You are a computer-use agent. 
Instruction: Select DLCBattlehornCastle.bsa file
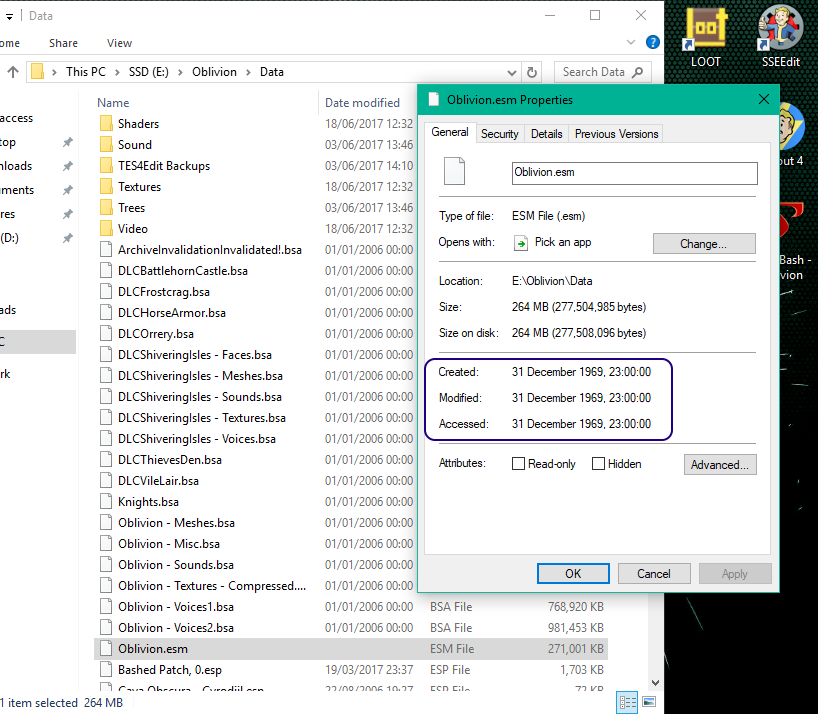pos(183,271)
